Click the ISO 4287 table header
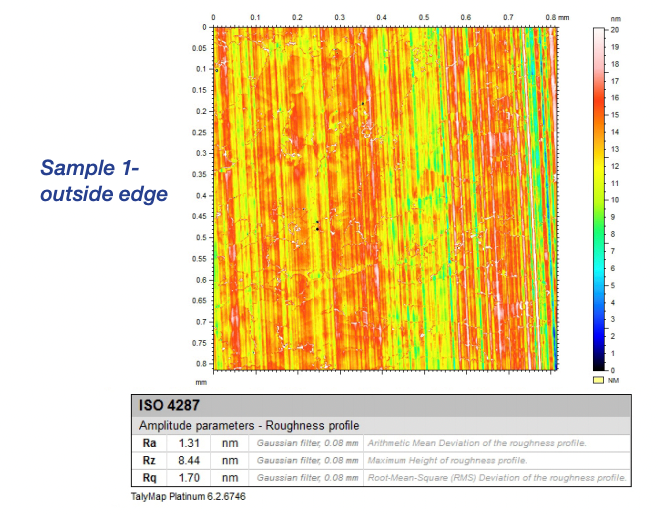 tap(165, 408)
